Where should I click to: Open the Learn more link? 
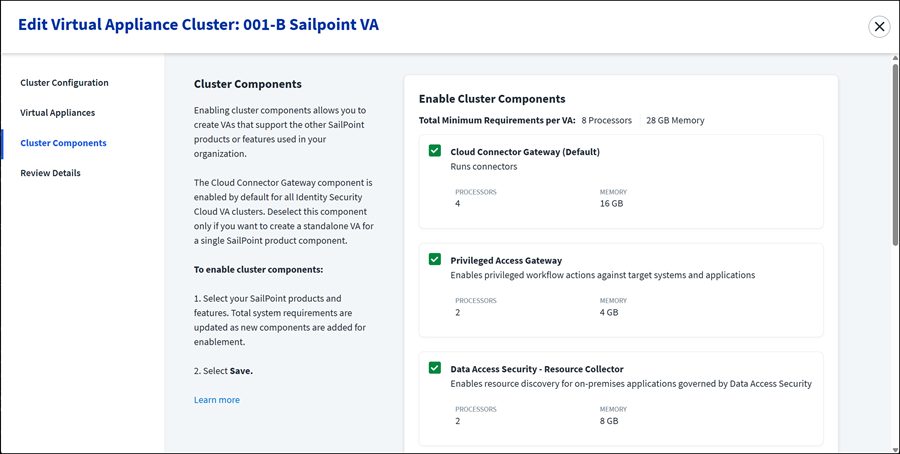[x=217, y=399]
